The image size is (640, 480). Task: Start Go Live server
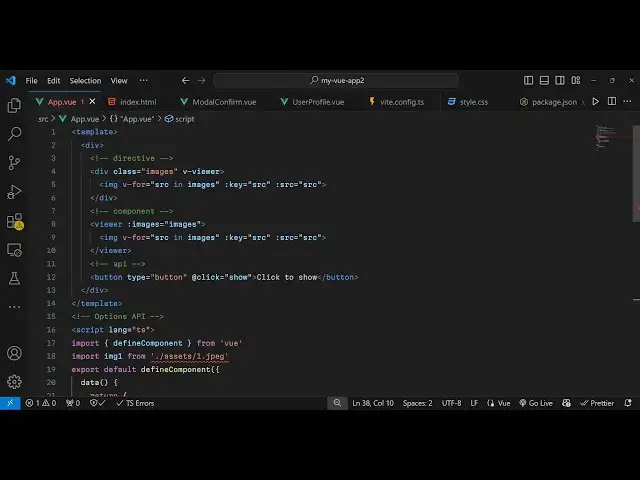coord(536,403)
